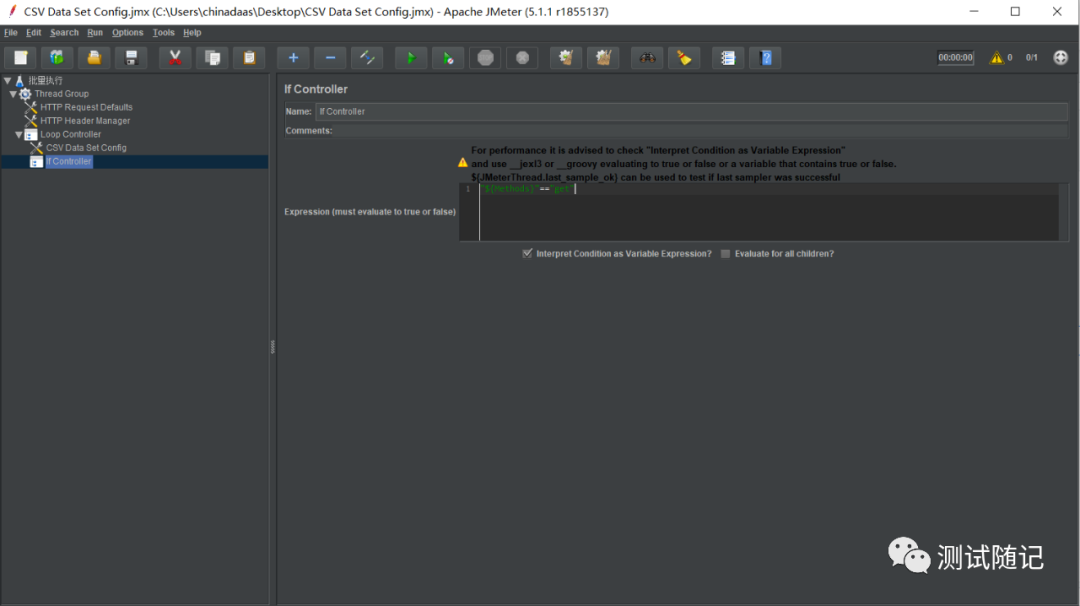Collapse the root test plan node
Image resolution: width=1080 pixels, height=606 pixels.
click(8, 81)
